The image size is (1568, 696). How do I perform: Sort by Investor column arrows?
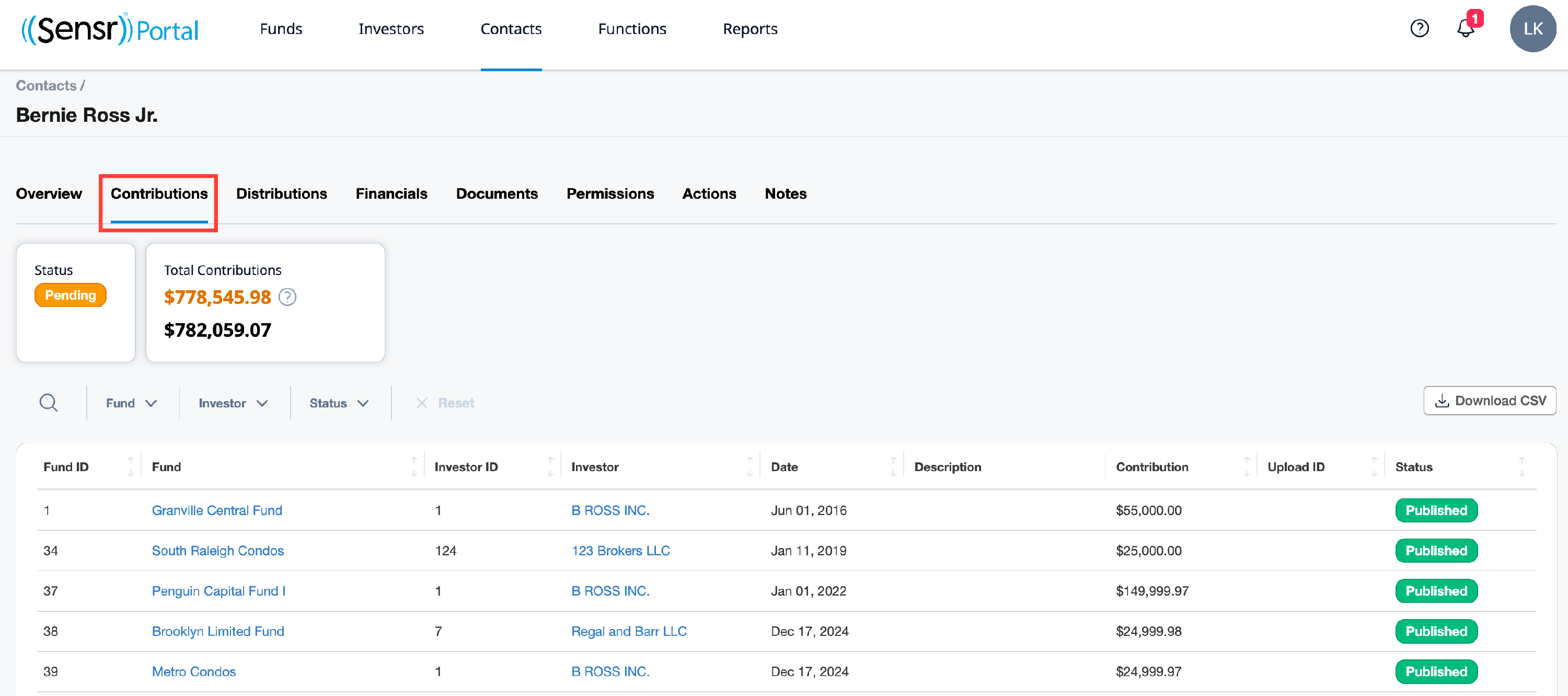pos(750,466)
